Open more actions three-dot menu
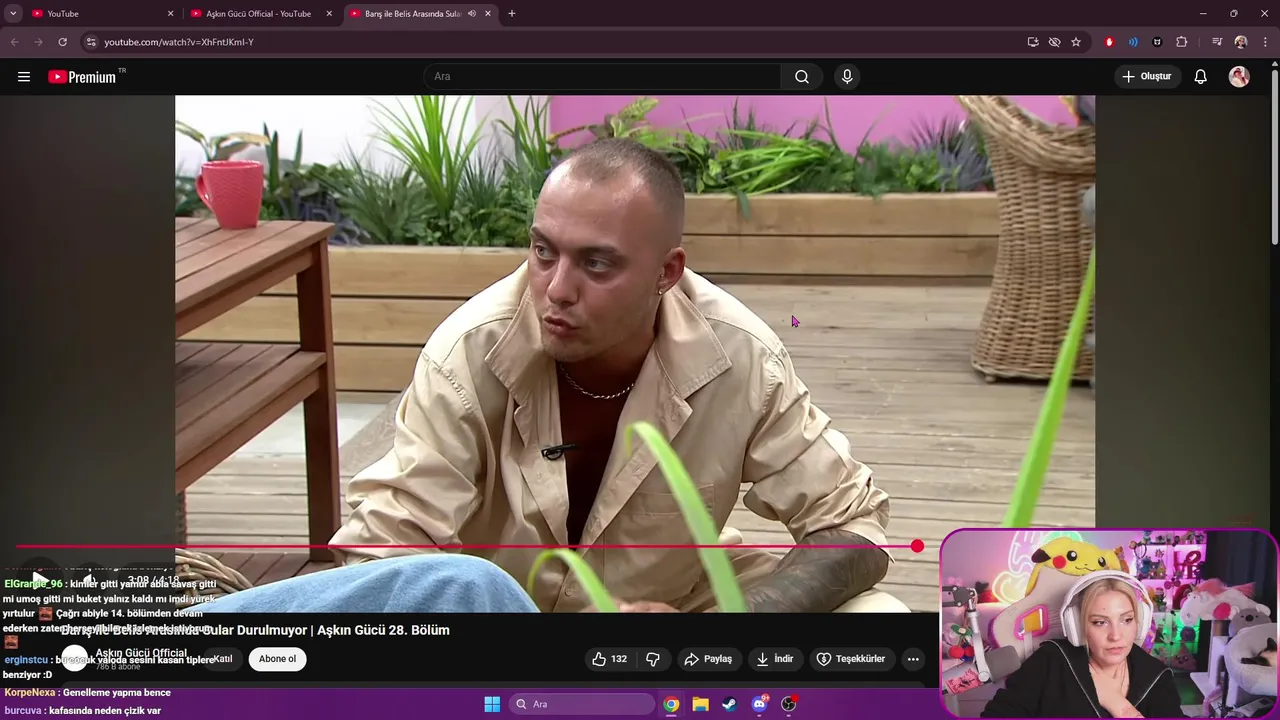The width and height of the screenshot is (1280, 720). click(912, 659)
